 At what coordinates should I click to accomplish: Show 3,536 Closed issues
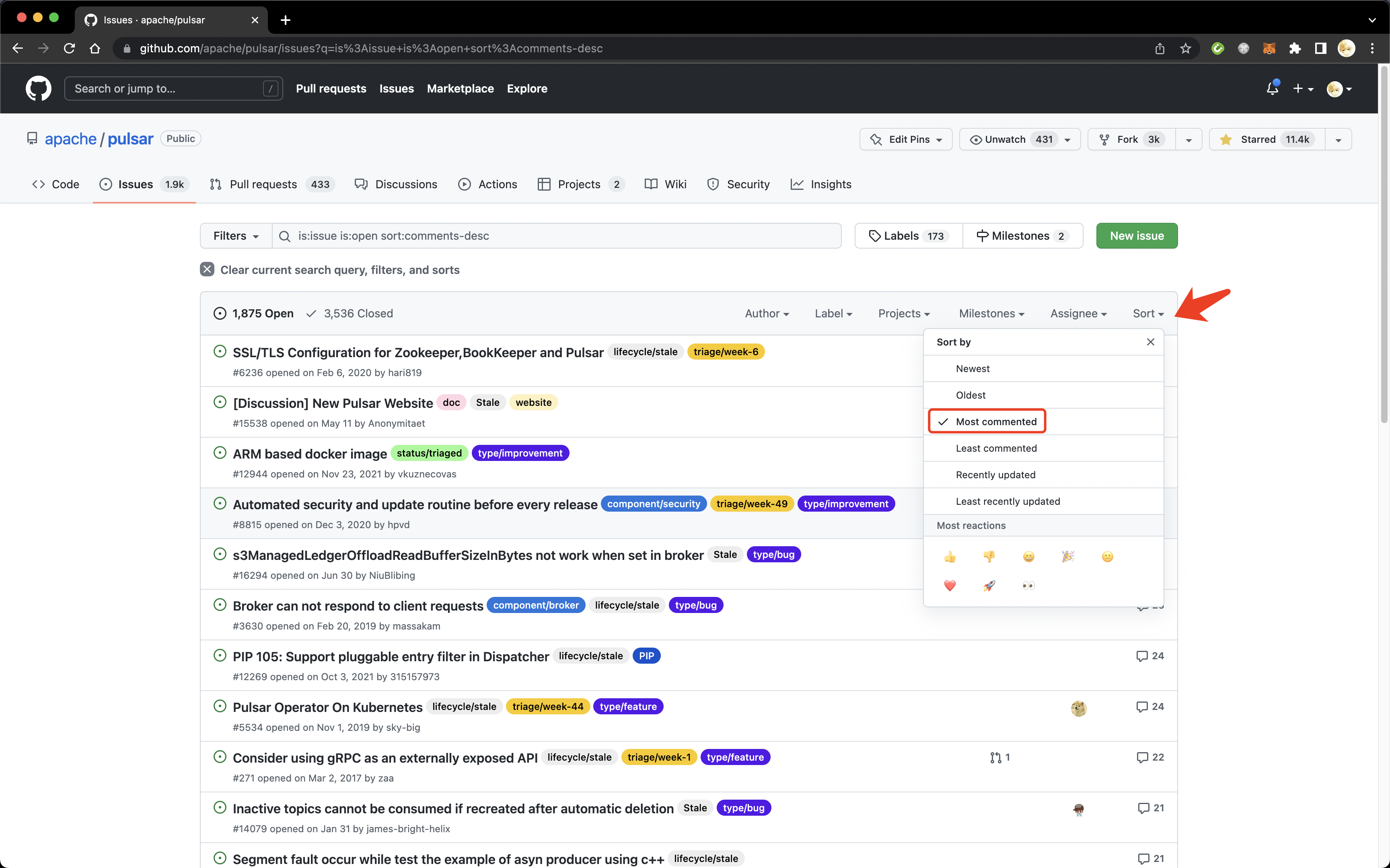(350, 313)
